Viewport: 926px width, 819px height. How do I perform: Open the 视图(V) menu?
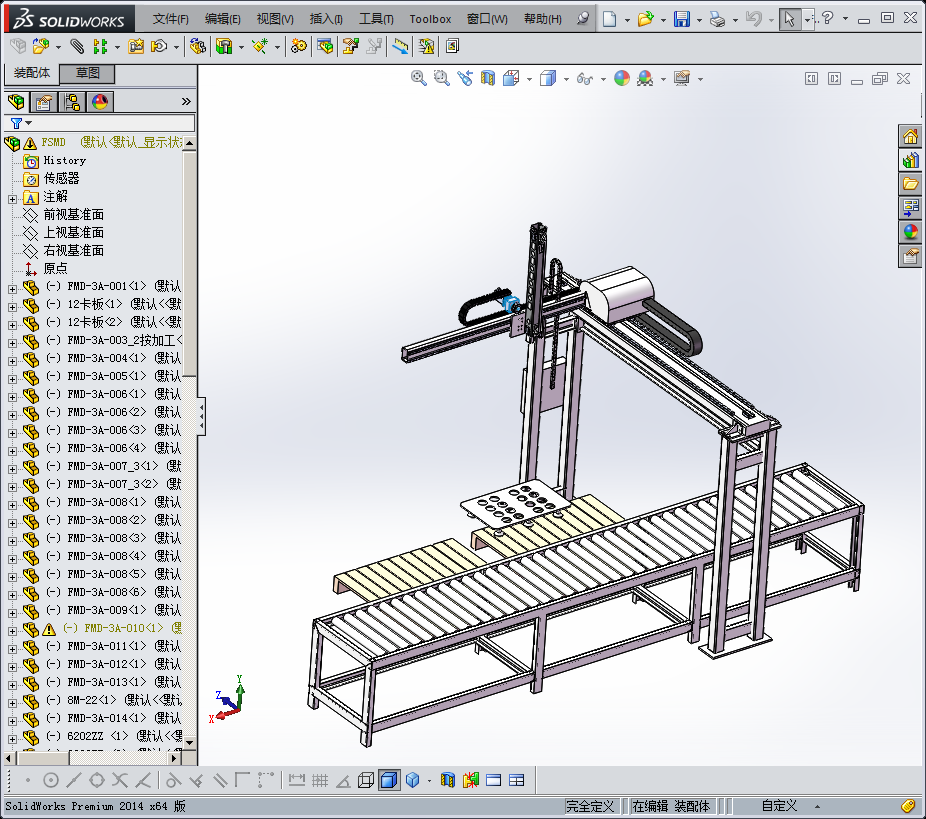[275, 19]
